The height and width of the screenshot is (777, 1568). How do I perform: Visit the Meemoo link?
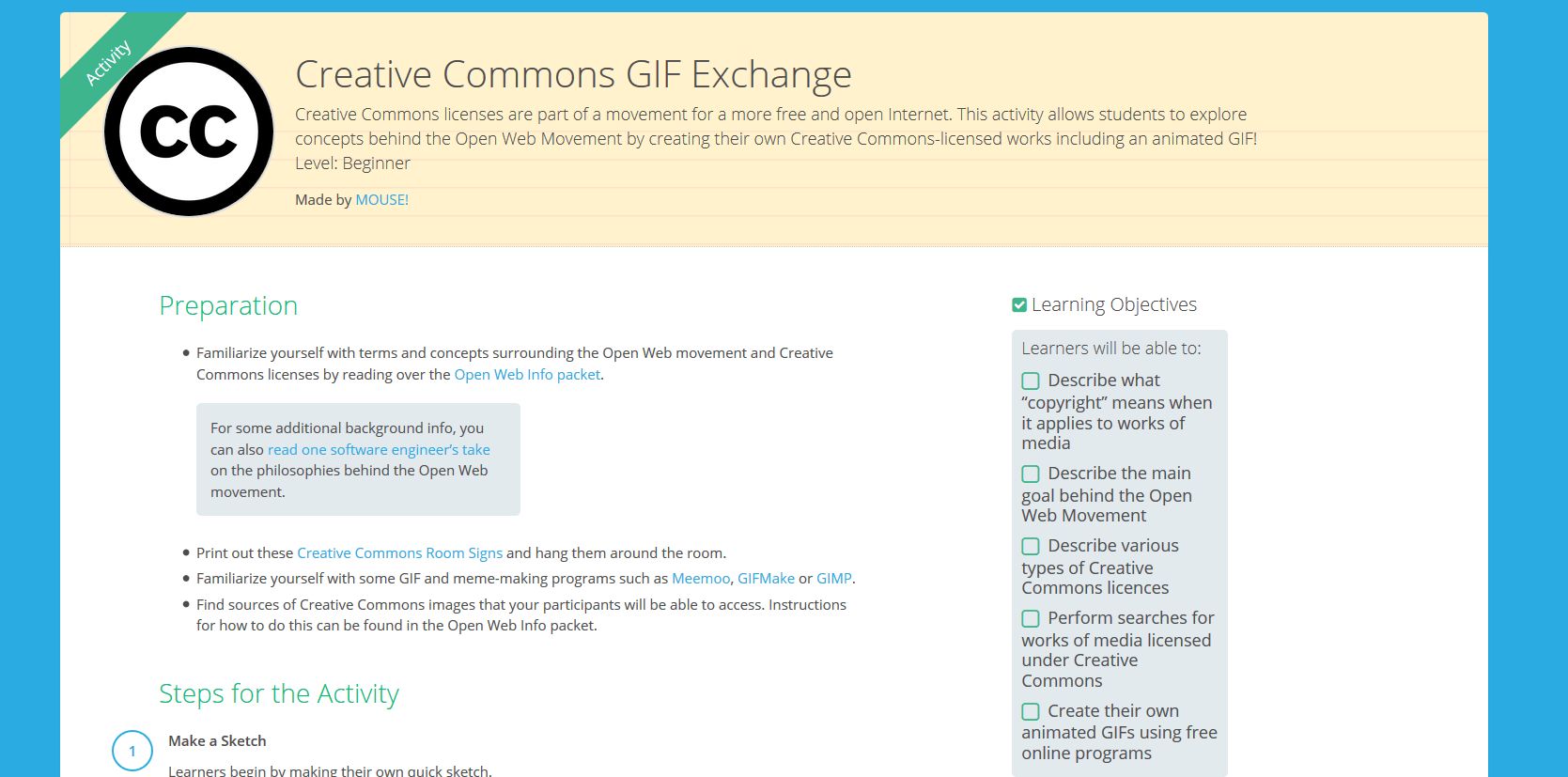701,578
